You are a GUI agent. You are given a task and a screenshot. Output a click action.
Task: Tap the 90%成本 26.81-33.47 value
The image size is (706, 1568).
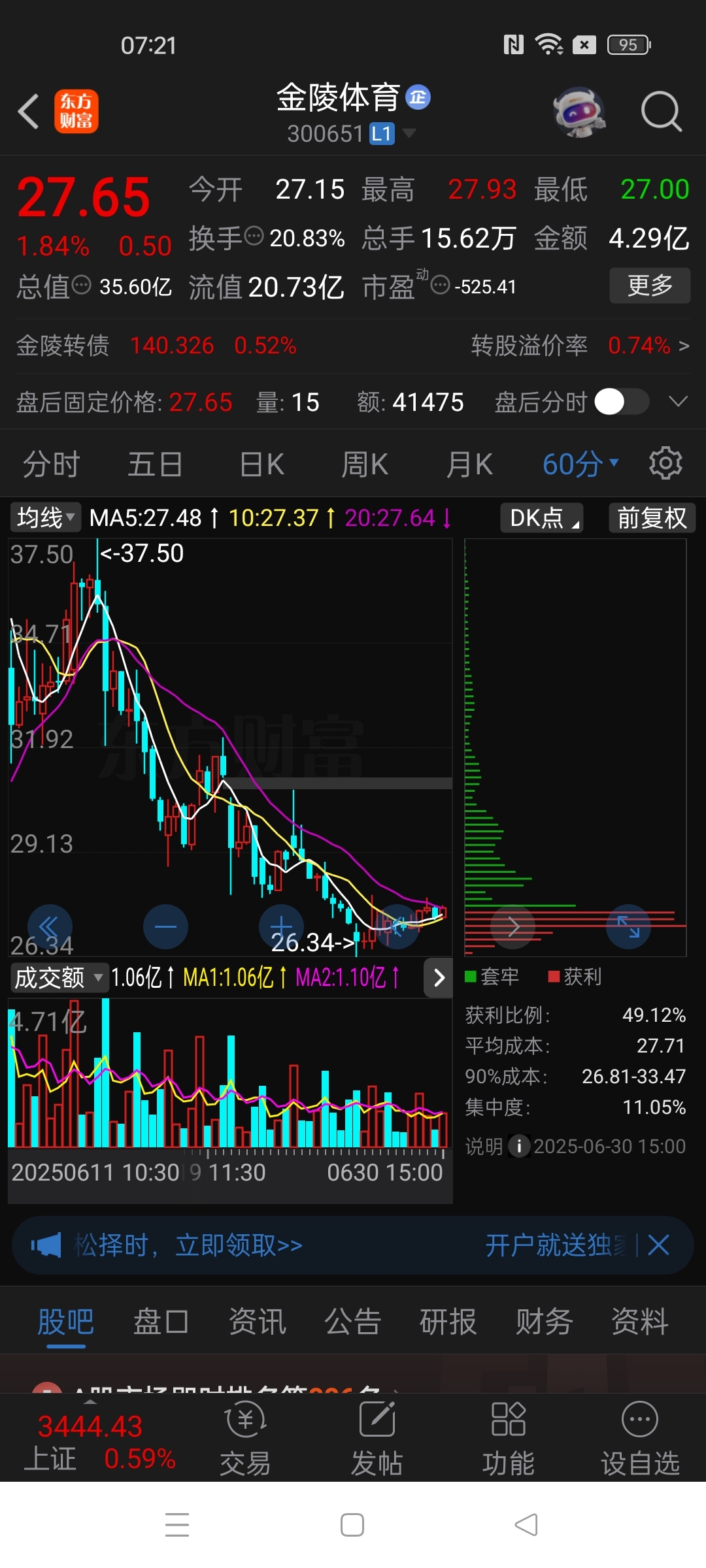coord(633,1077)
